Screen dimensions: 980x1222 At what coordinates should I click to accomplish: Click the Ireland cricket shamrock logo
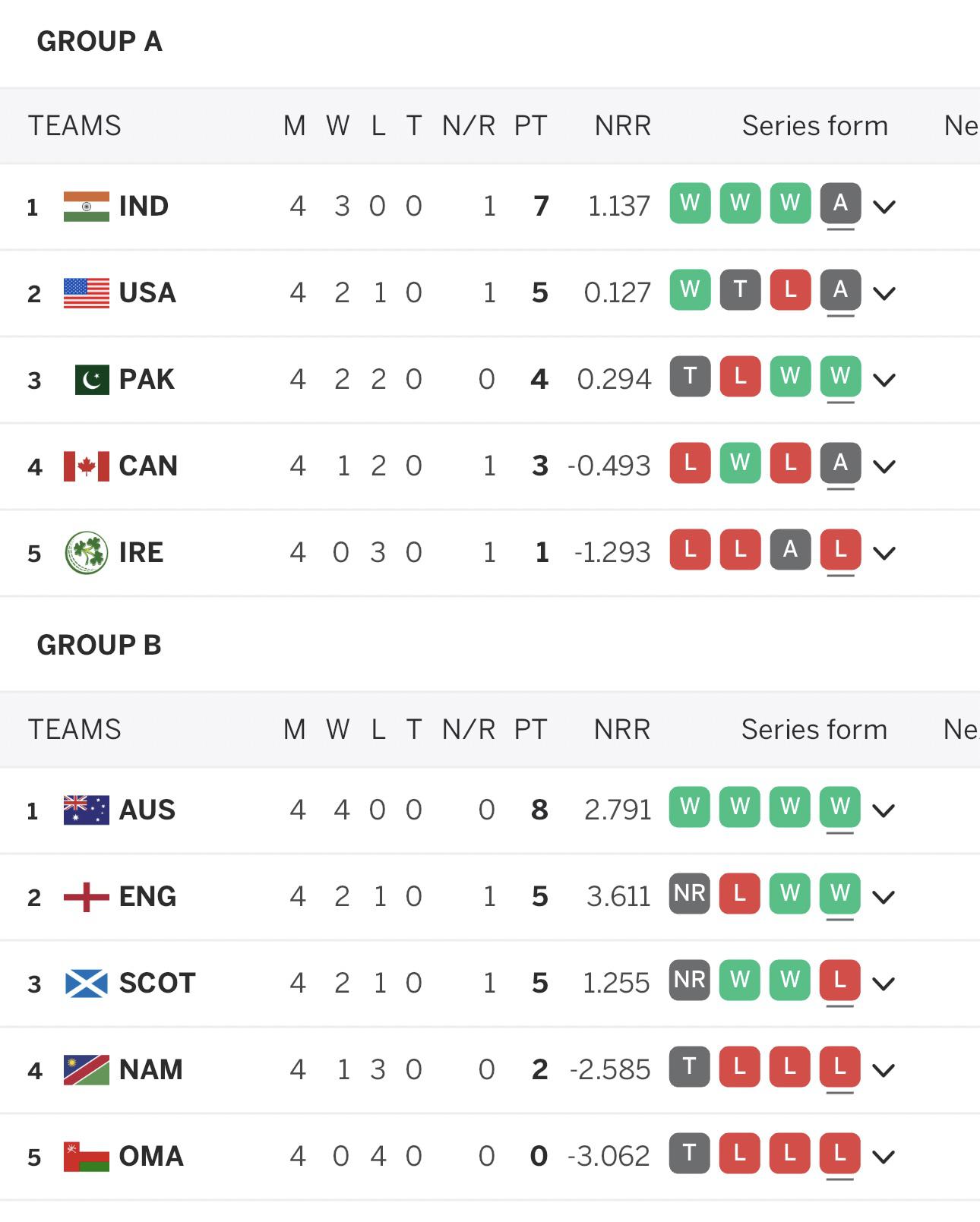tap(87, 553)
